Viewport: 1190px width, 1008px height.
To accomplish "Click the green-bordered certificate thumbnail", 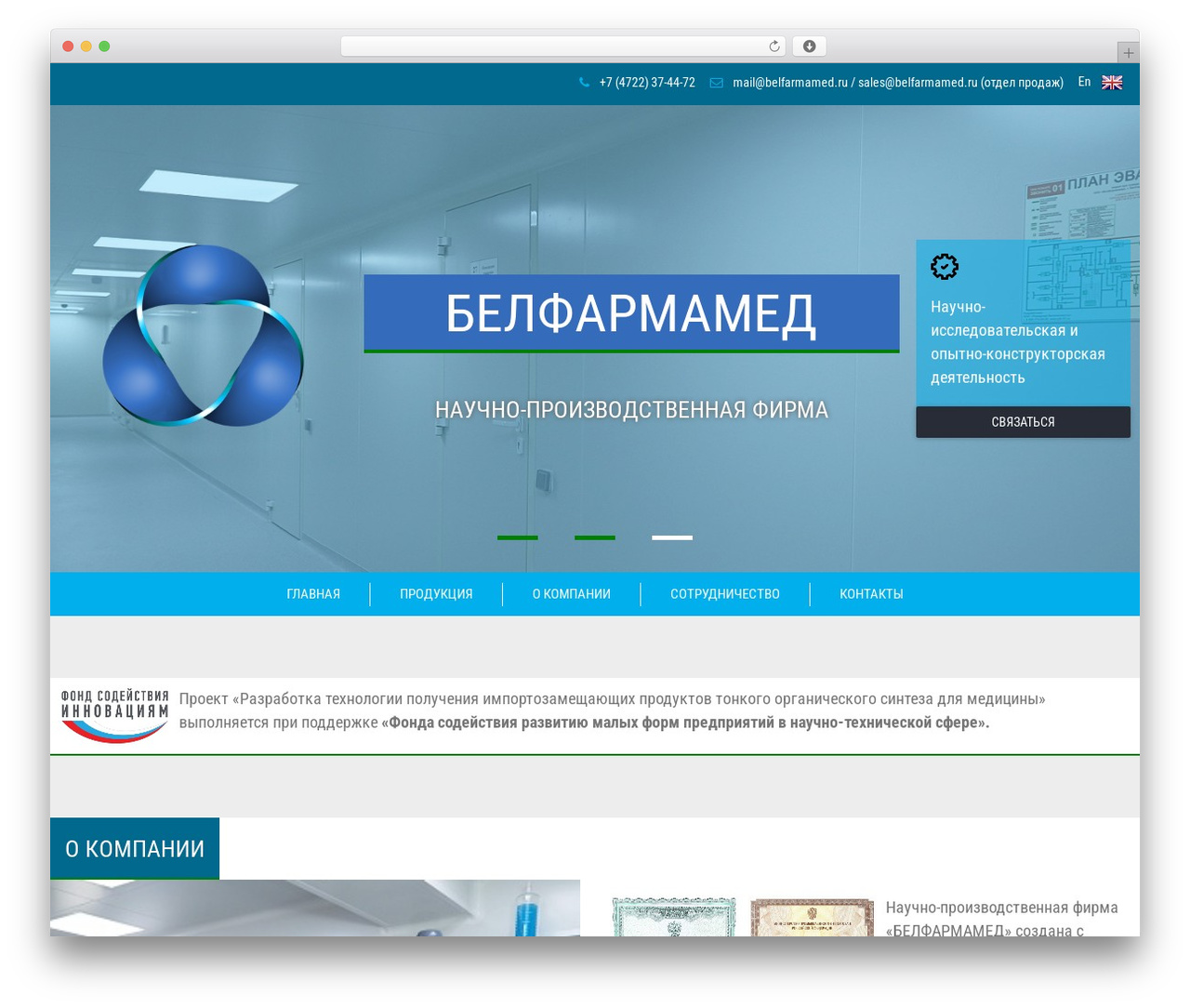I will [x=674, y=917].
